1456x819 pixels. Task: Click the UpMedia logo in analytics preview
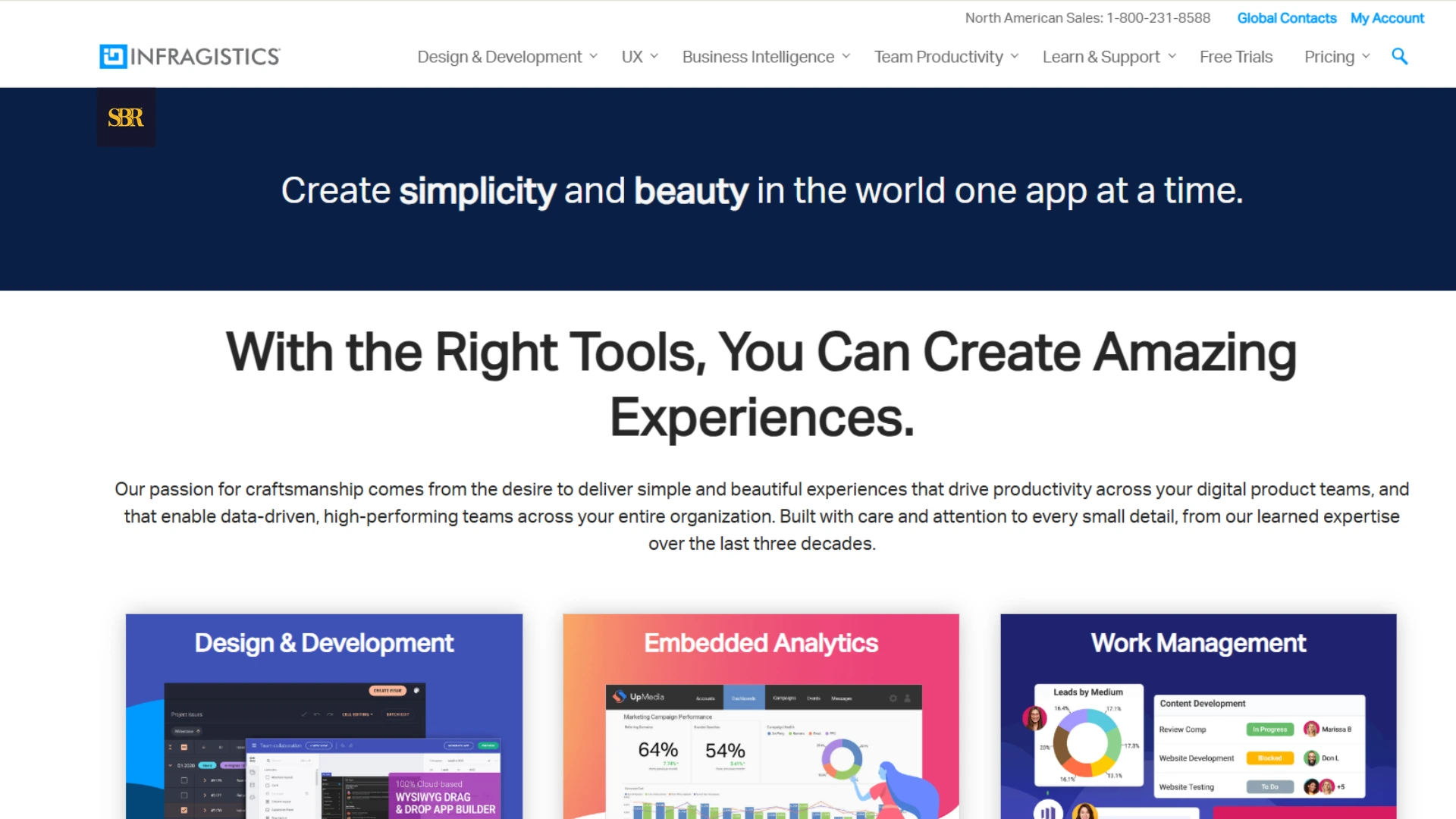click(639, 697)
